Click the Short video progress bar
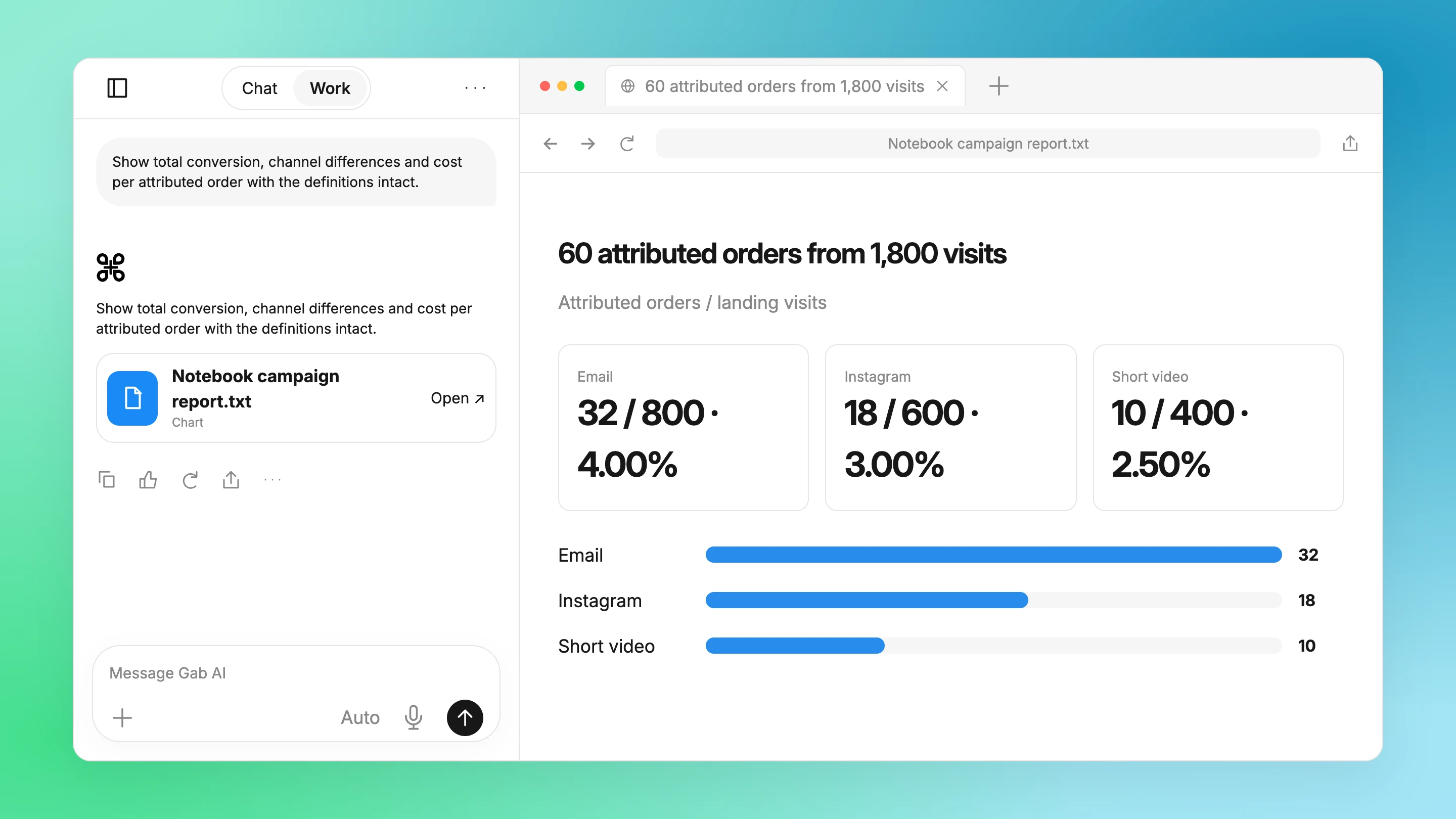 pyautogui.click(x=993, y=646)
